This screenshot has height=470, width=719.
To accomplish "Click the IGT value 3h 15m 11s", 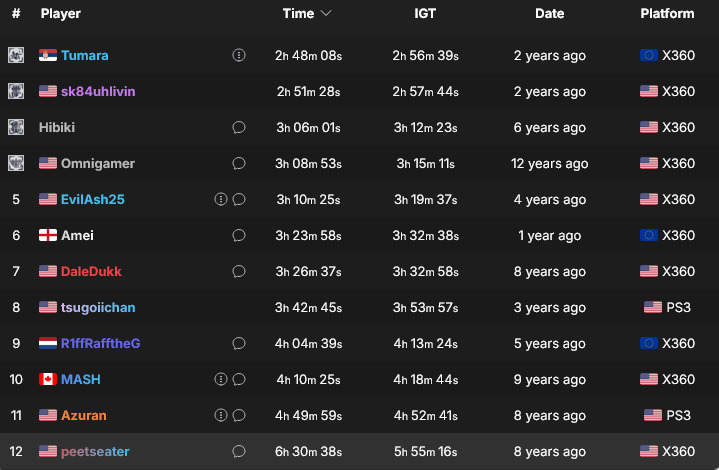I will pos(426,163).
